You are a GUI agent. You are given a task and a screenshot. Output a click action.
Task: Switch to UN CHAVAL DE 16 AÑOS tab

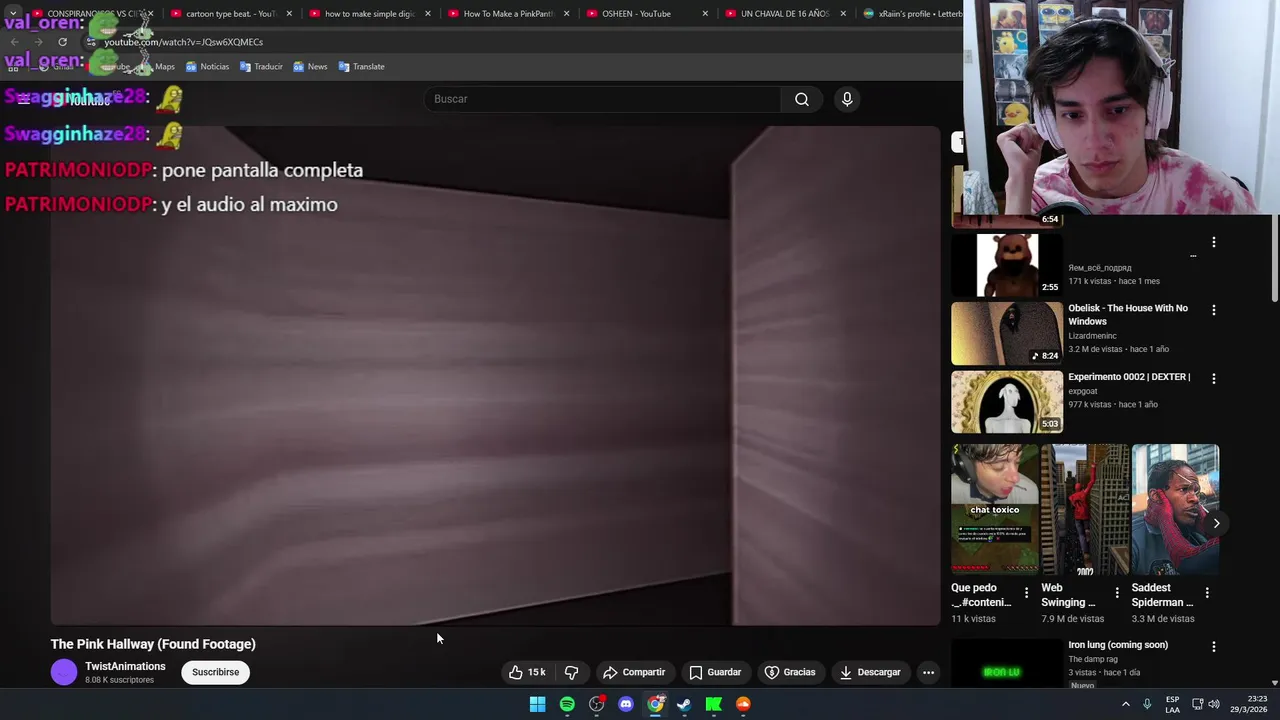point(785,14)
